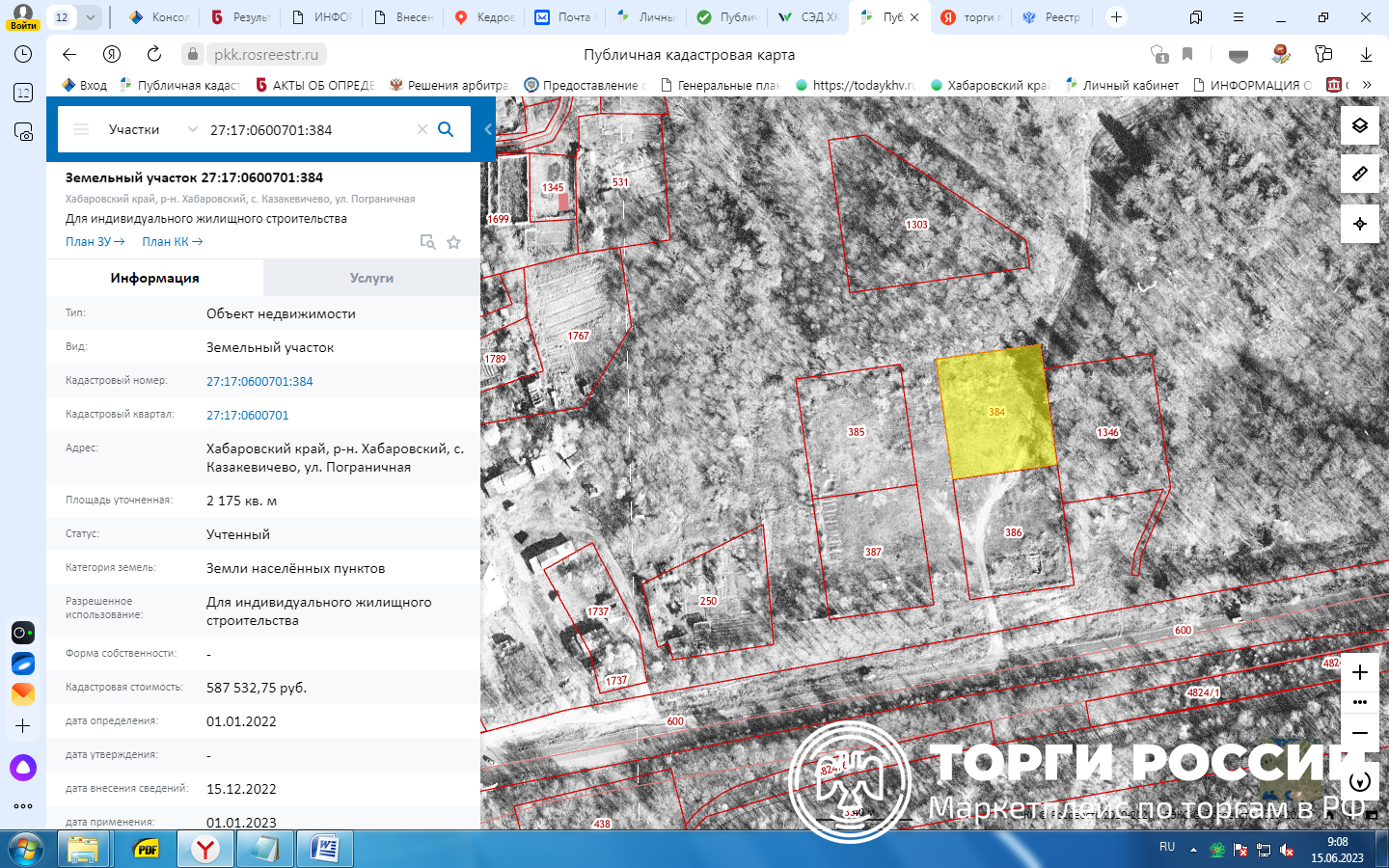Viewport: 1389px width, 868px height.
Task: Open Windows Start button
Action: [26, 850]
